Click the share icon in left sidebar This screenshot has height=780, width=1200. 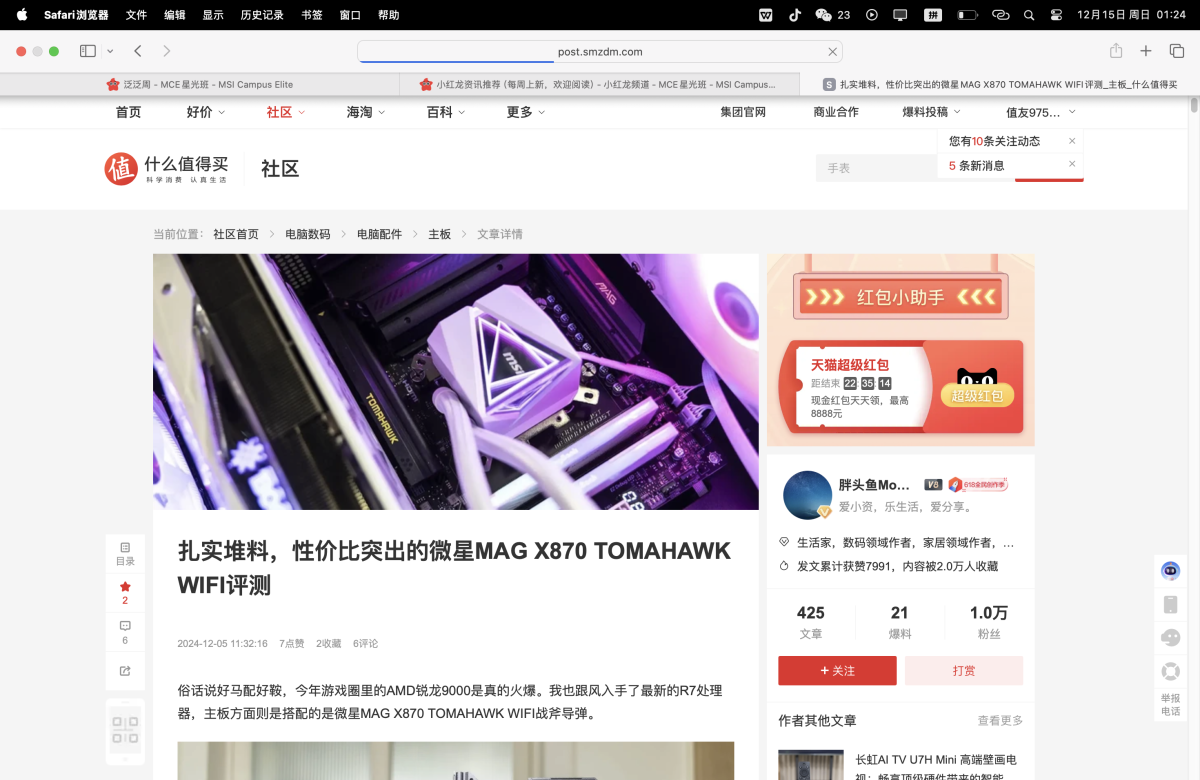[125, 670]
